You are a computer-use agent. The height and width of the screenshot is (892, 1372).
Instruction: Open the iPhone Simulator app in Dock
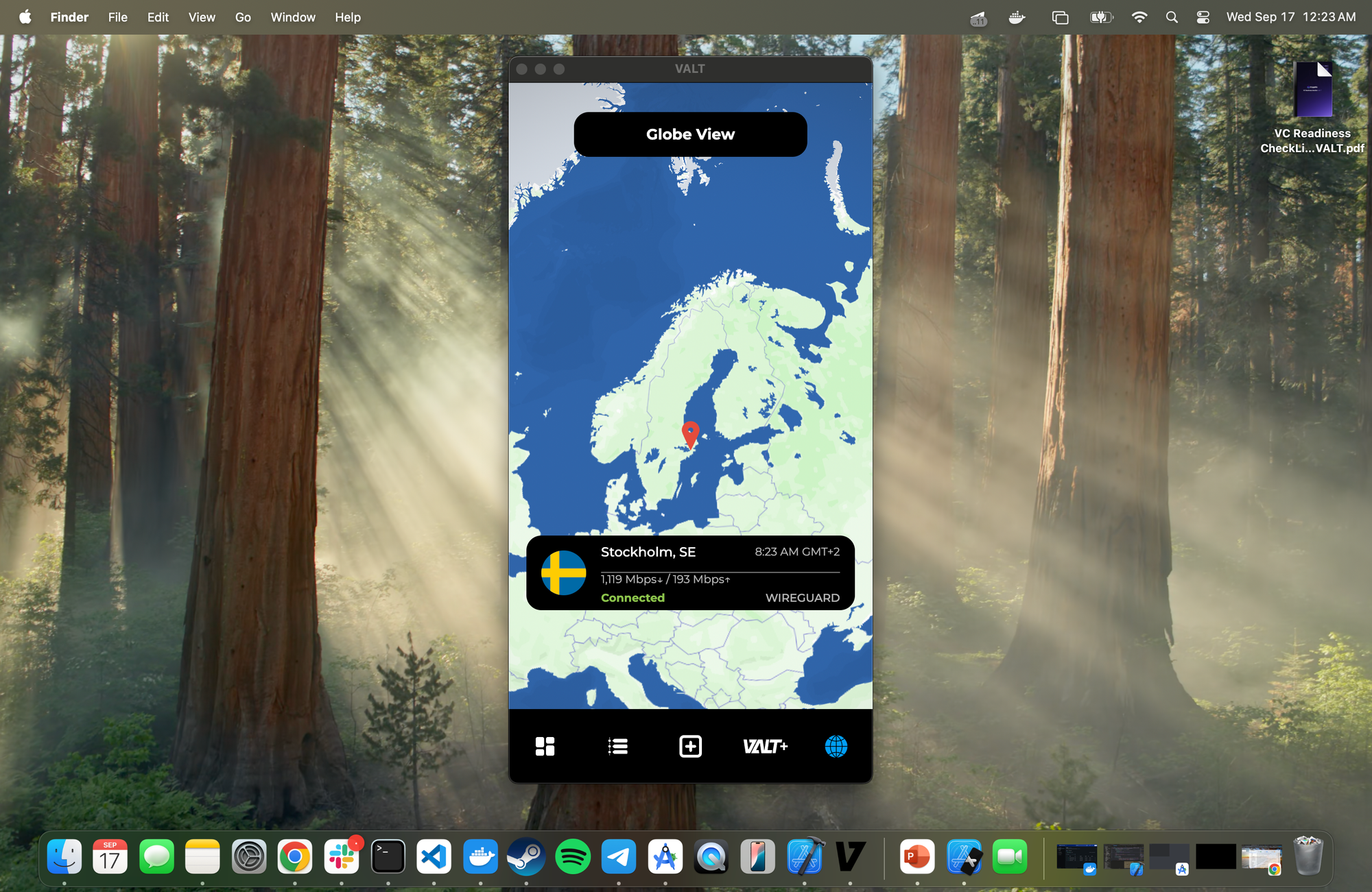click(x=758, y=856)
